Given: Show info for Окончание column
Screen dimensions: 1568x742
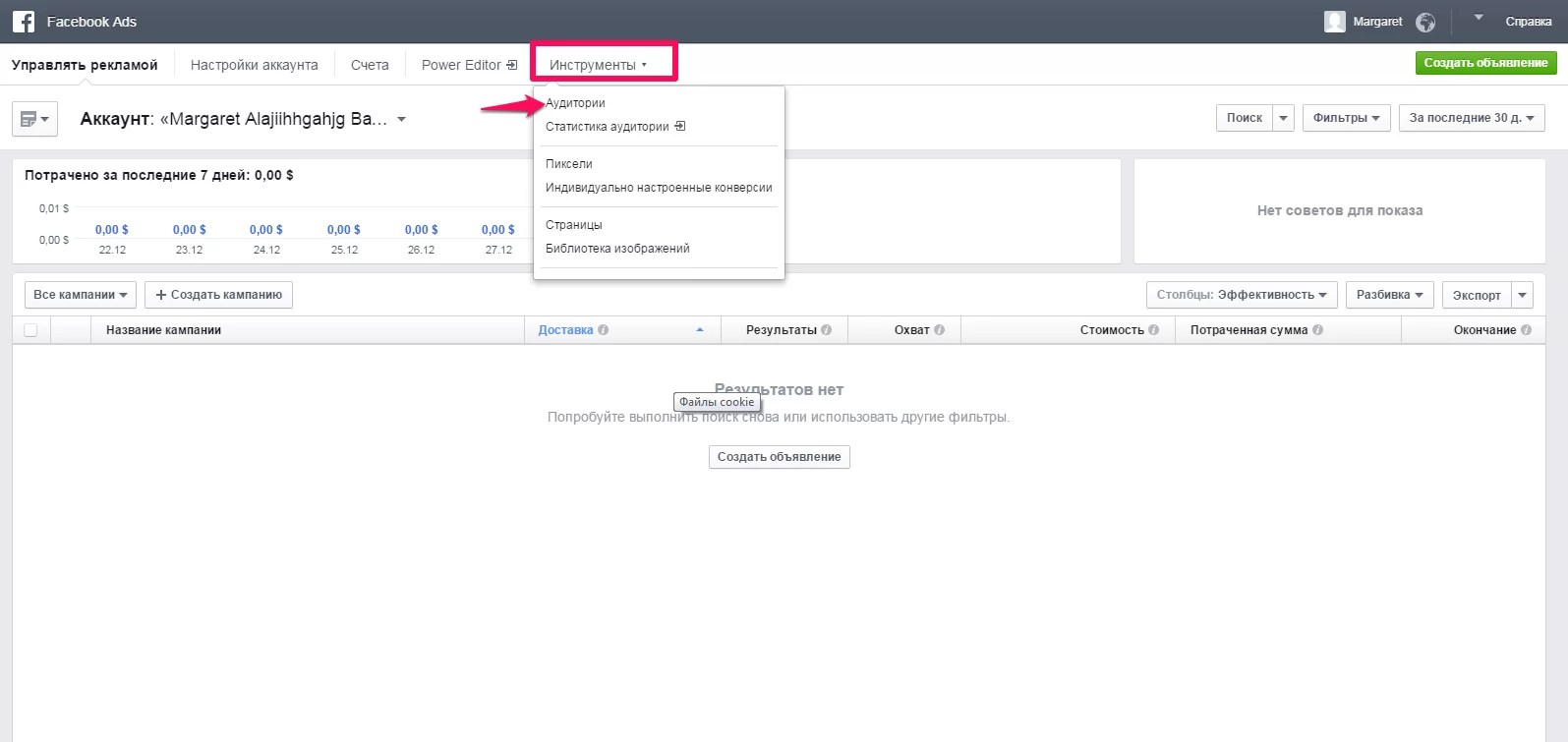Looking at the screenshot, I should [1527, 330].
